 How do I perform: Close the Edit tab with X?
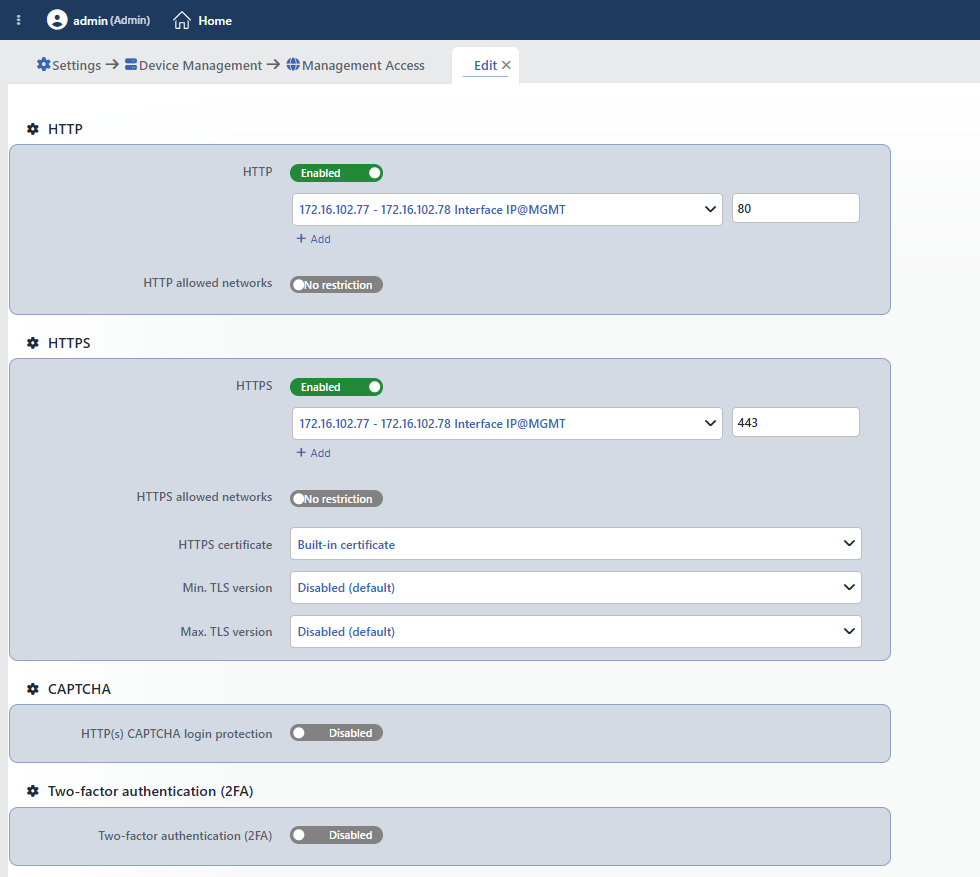coord(506,65)
